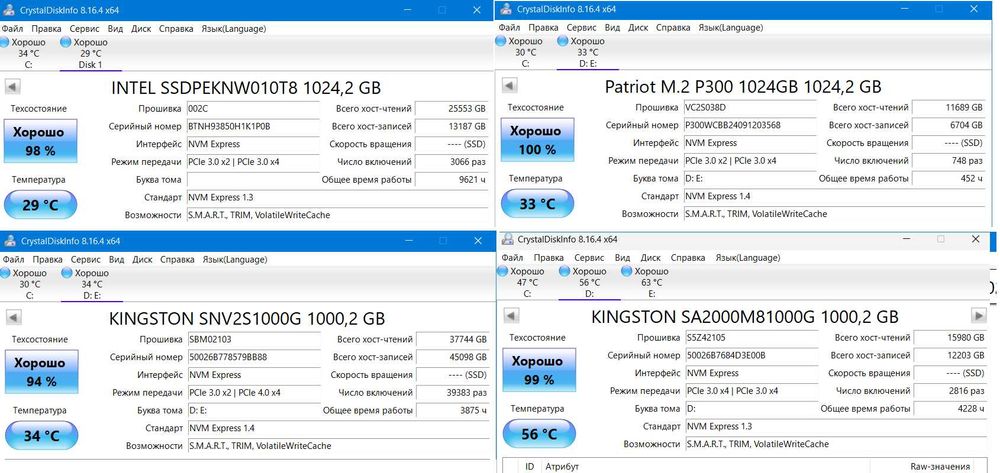Image resolution: width=1000 pixels, height=473 pixels.
Task: Open Язык(Language) menu in INTEL window
Action: (233, 29)
